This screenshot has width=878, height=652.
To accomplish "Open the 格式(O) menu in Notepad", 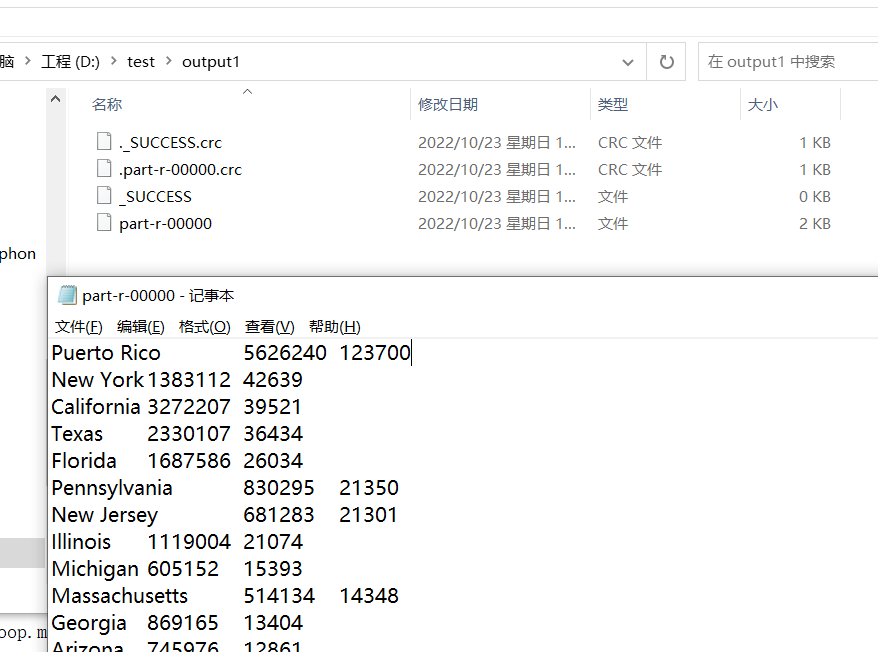I will 204,327.
